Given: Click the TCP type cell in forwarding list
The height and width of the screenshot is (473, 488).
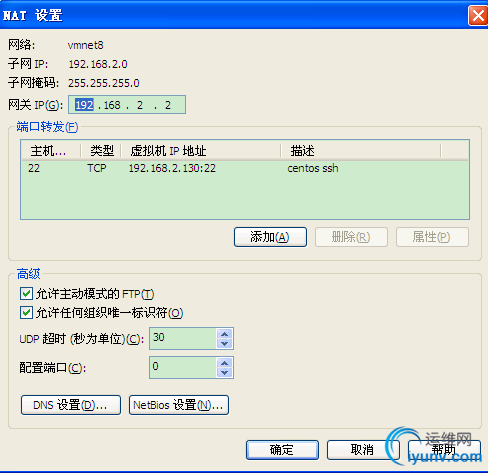Looking at the screenshot, I should (x=97, y=168).
